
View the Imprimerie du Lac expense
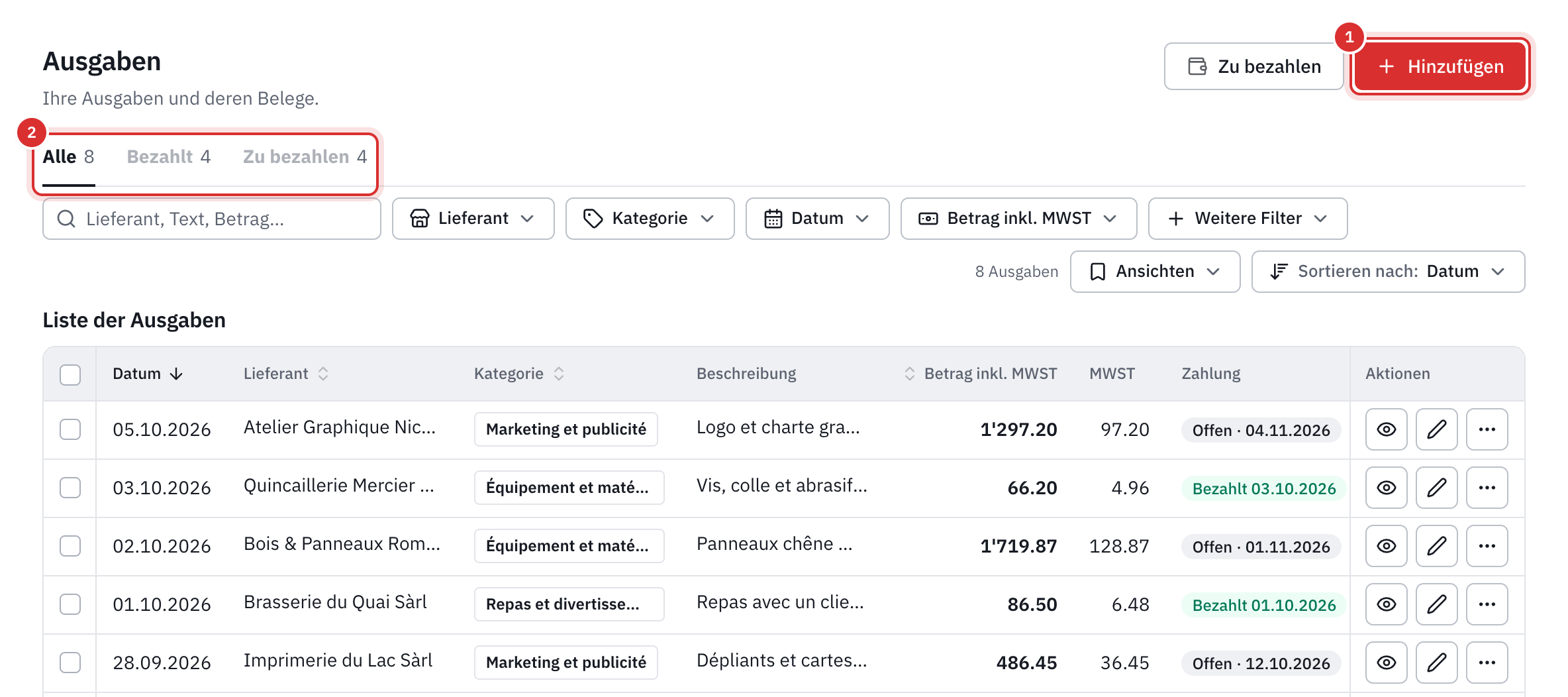point(1386,663)
